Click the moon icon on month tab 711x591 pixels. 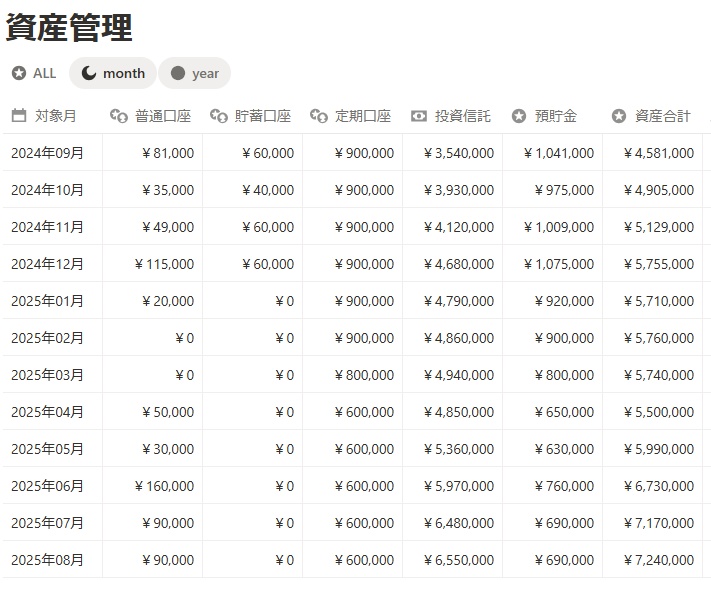pos(88,73)
